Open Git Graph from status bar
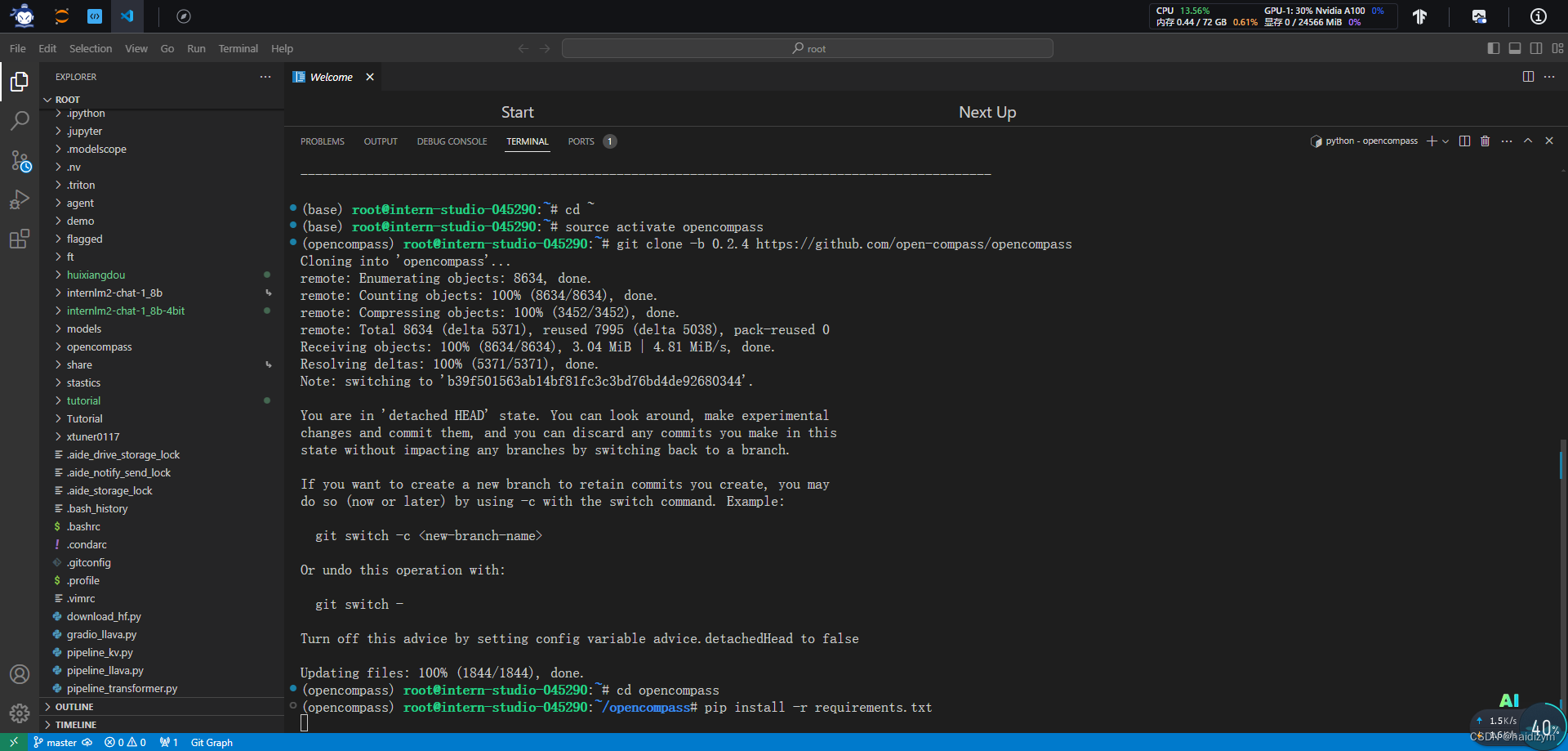The image size is (1568, 751). 212,742
